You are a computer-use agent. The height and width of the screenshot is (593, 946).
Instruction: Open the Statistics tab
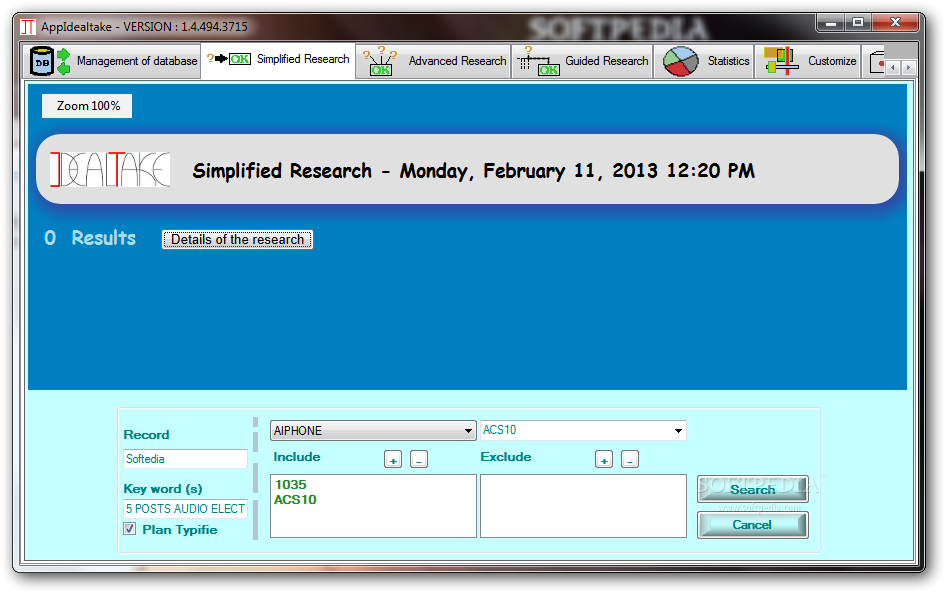click(728, 61)
